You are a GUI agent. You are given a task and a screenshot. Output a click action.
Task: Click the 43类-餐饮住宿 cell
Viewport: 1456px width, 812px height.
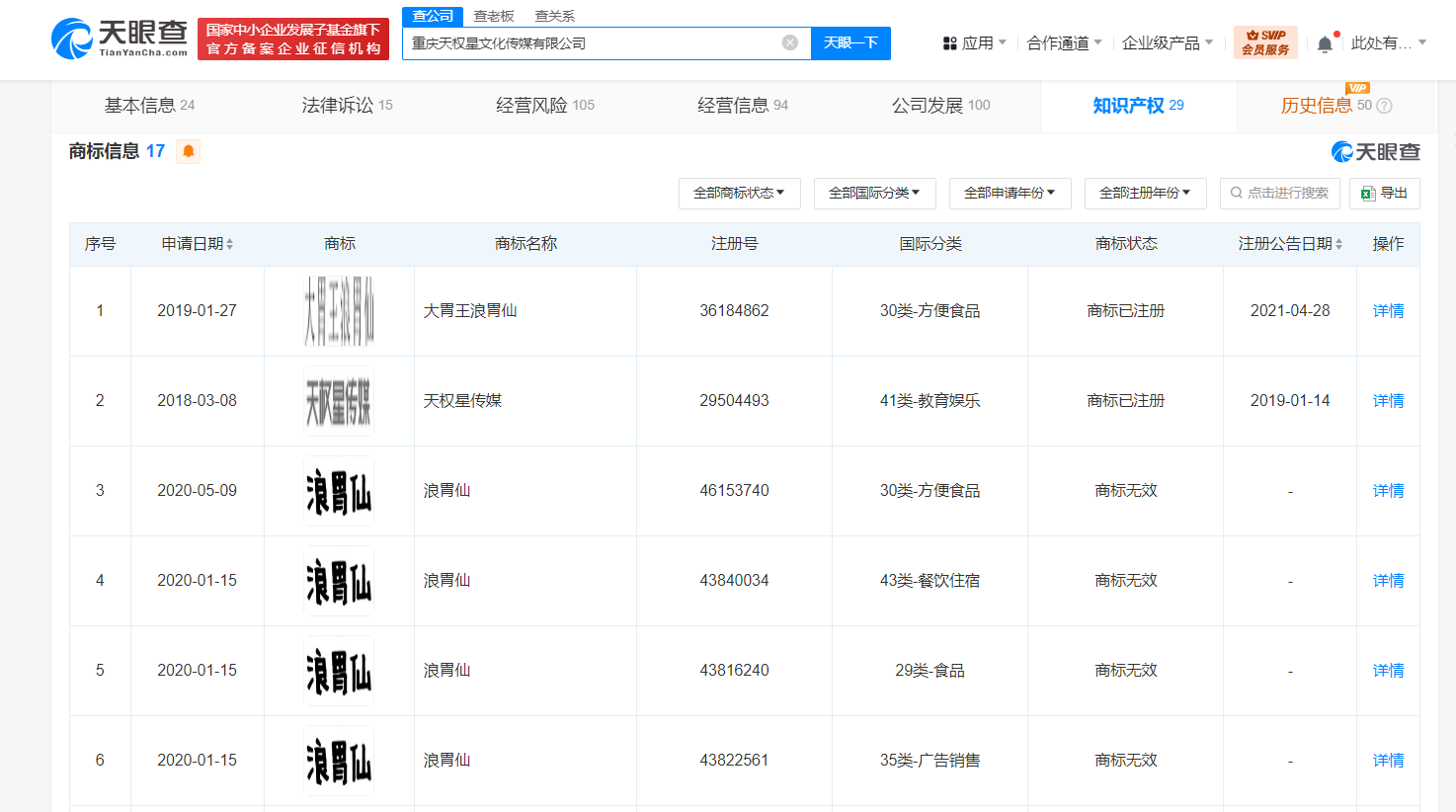point(930,581)
